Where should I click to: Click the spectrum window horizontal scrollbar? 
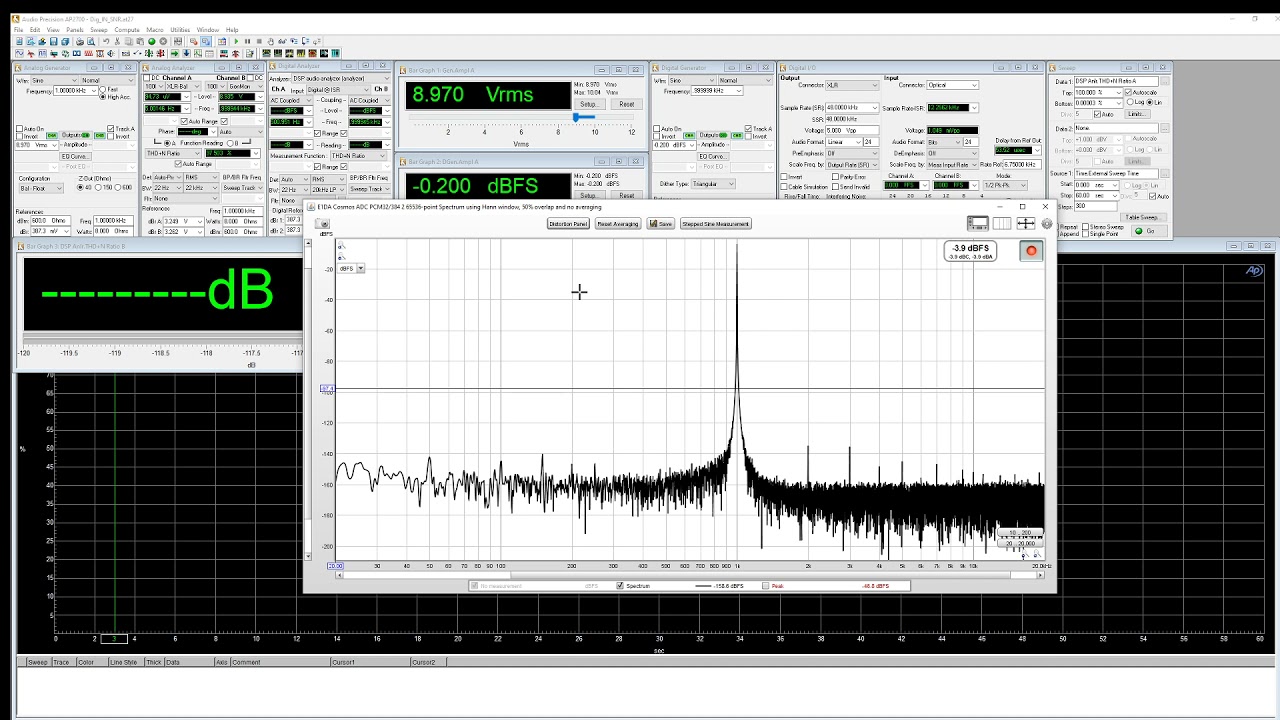pos(690,575)
